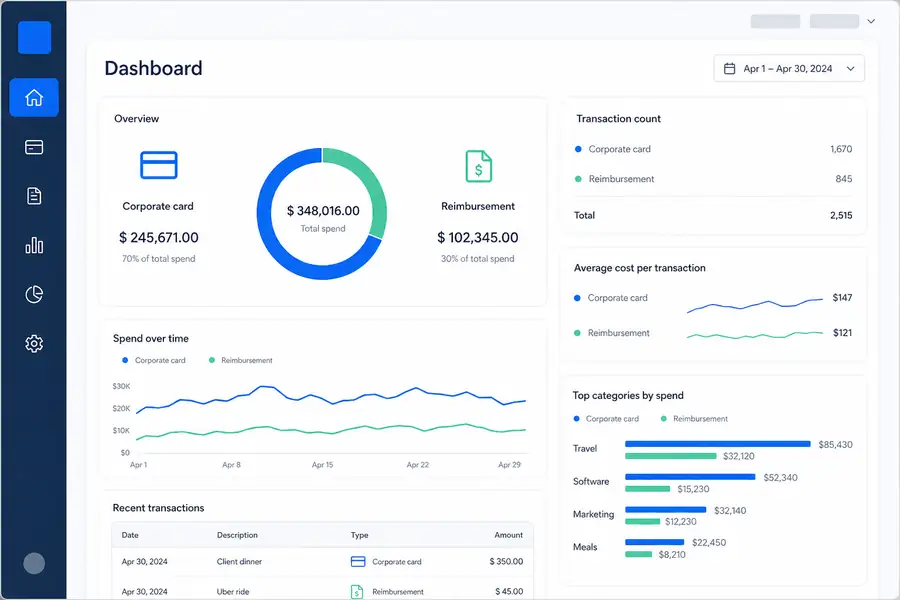This screenshot has height=600, width=900.
Task: Click the blue Marketing bar showing $32,140
Action: [x=665, y=510]
